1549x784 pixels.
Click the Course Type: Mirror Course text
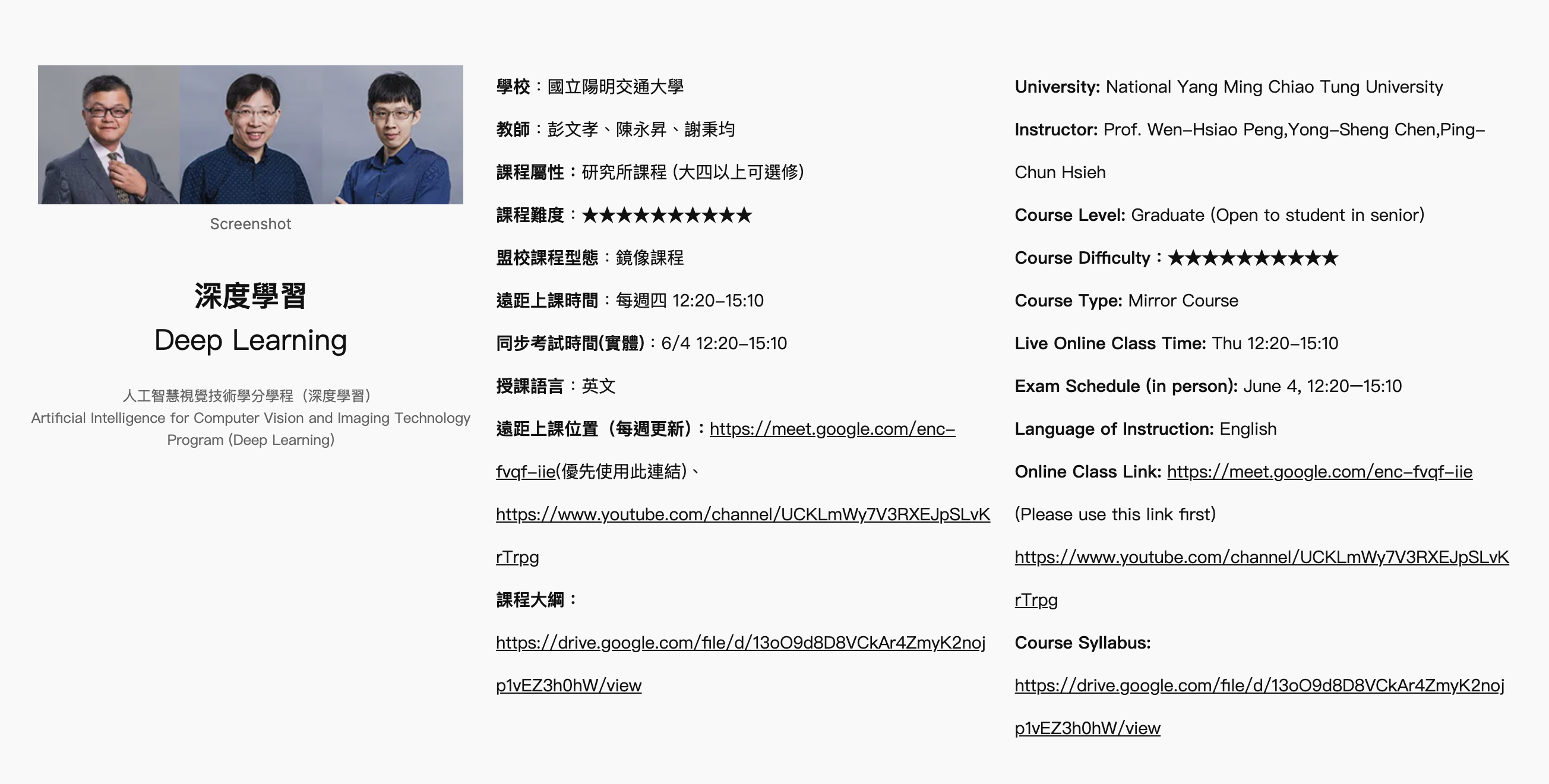tap(1126, 301)
